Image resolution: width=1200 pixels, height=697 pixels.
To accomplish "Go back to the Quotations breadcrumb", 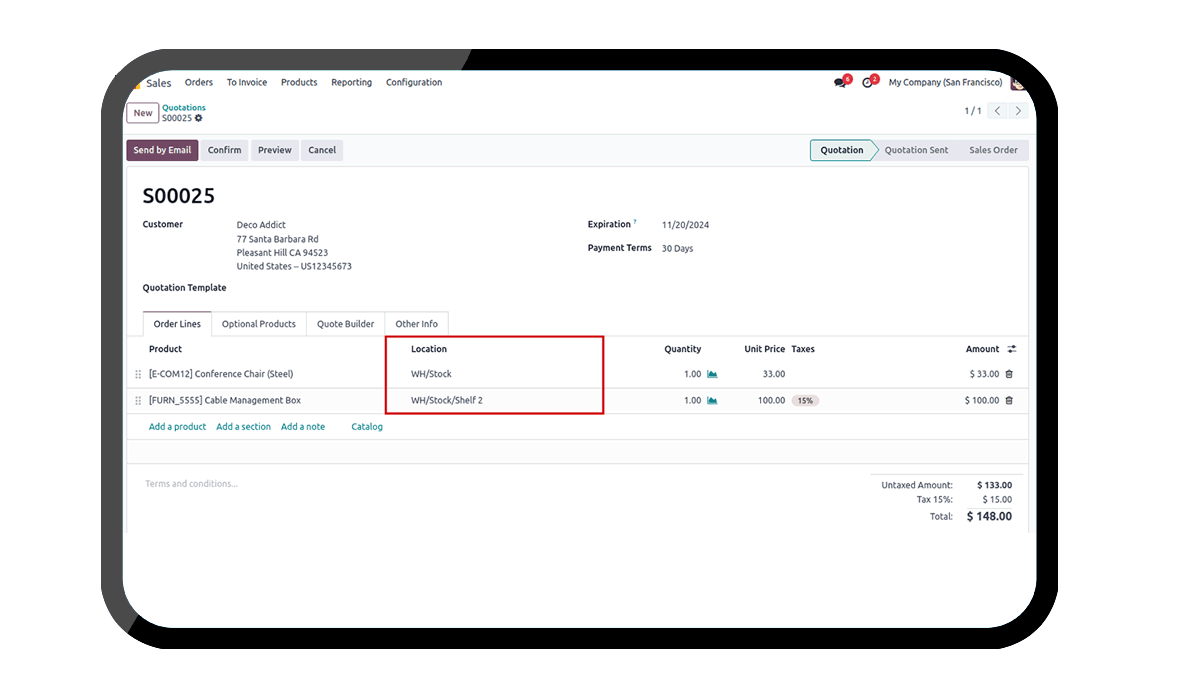I will (184, 107).
